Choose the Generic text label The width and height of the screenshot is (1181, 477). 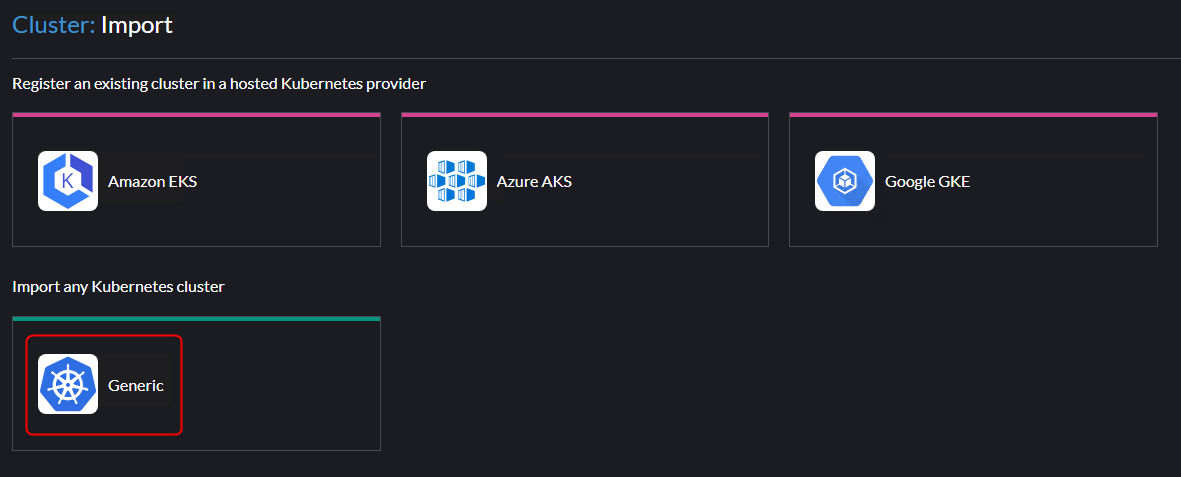pyautogui.click(x=136, y=385)
